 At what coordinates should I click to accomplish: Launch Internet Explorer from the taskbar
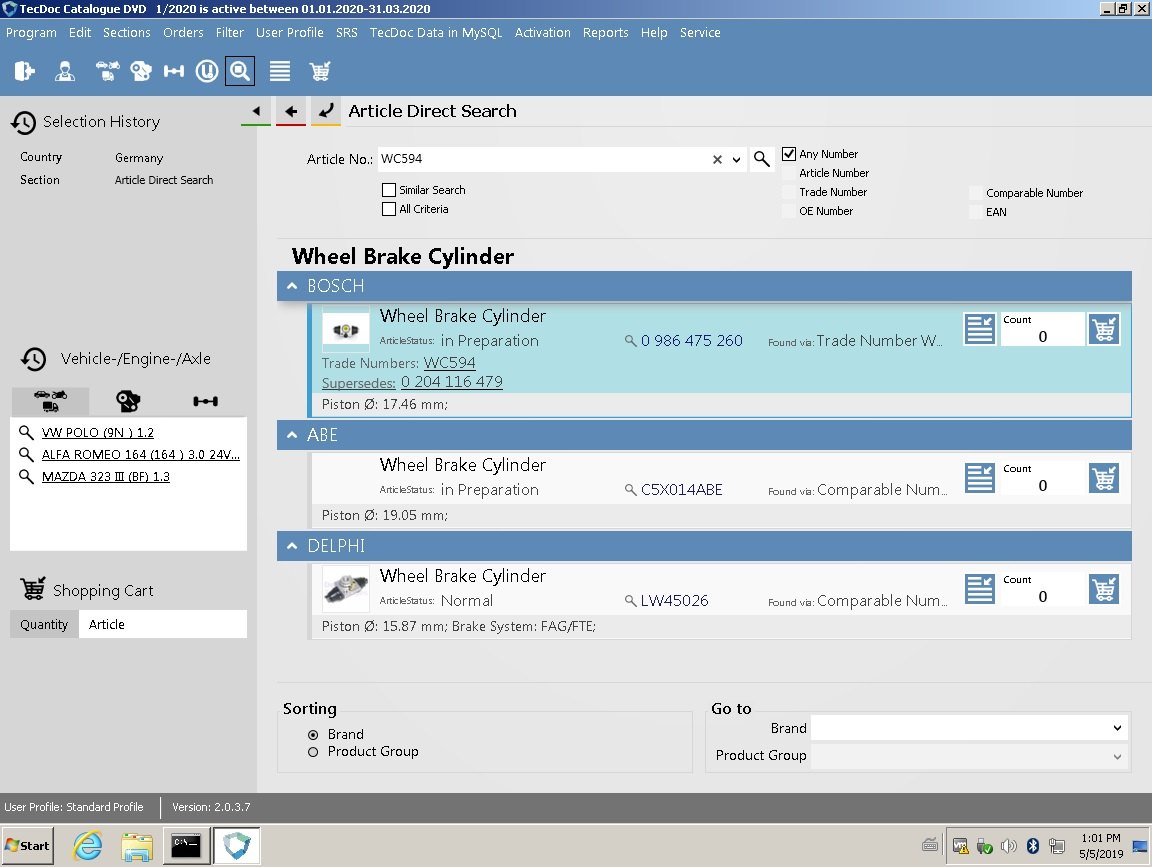pyautogui.click(x=87, y=846)
